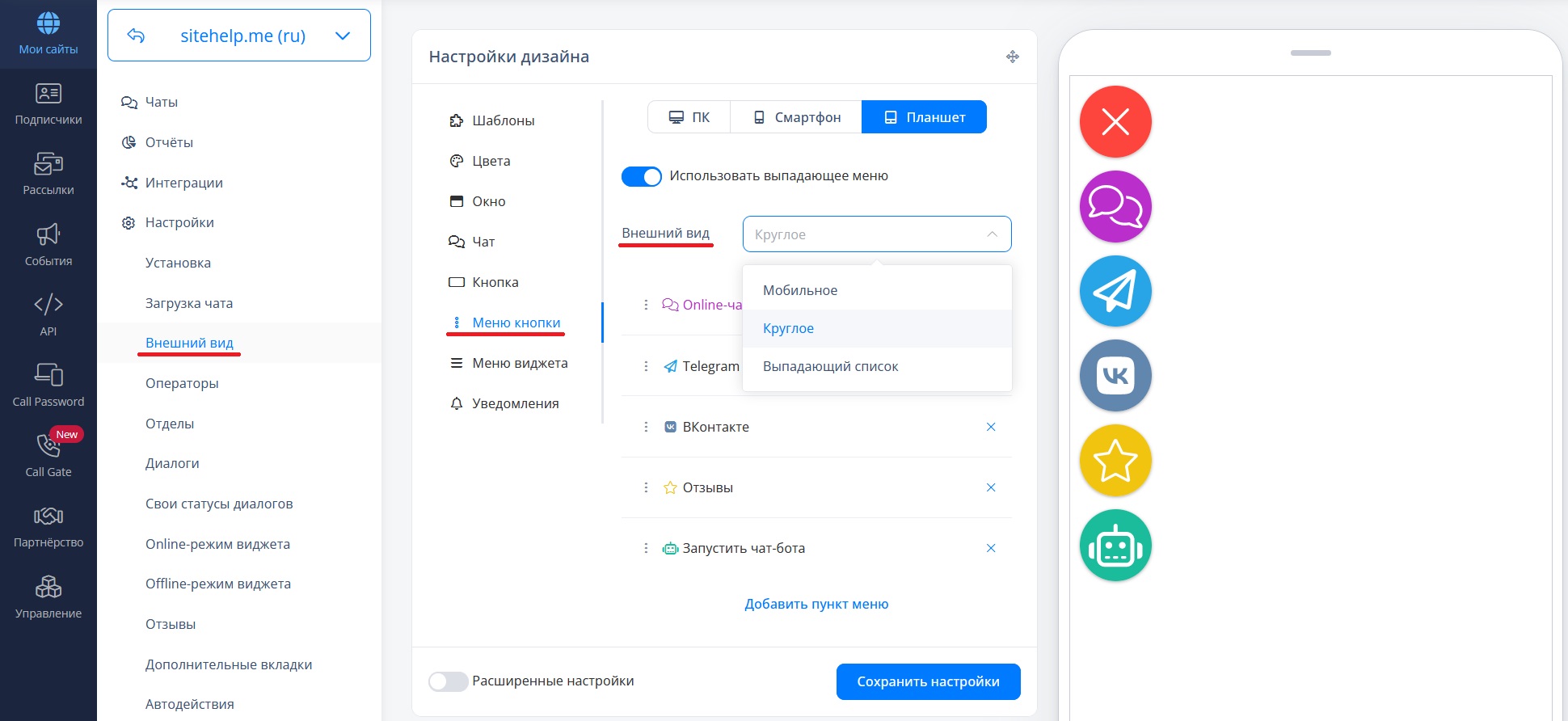Viewport: 1568px width, 721px height.
Task: Disable the use dropdown menu toggle
Action: (x=641, y=176)
